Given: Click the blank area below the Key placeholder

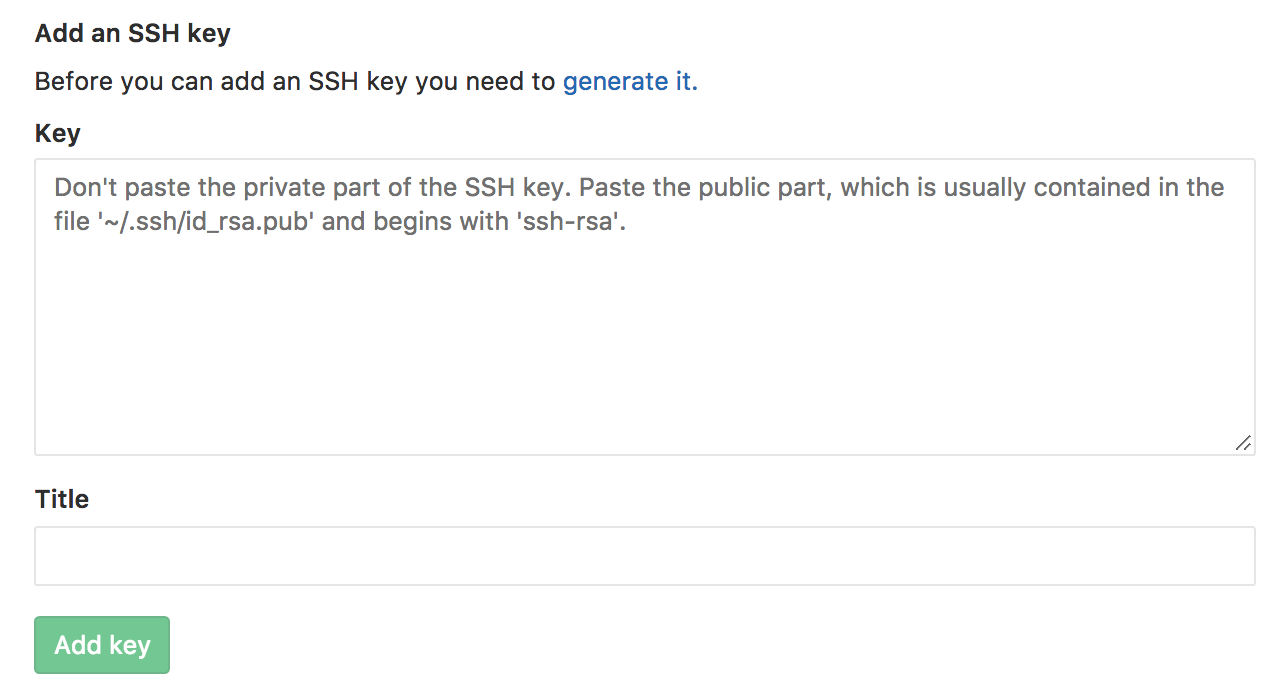Looking at the screenshot, I should pyautogui.click(x=644, y=340).
